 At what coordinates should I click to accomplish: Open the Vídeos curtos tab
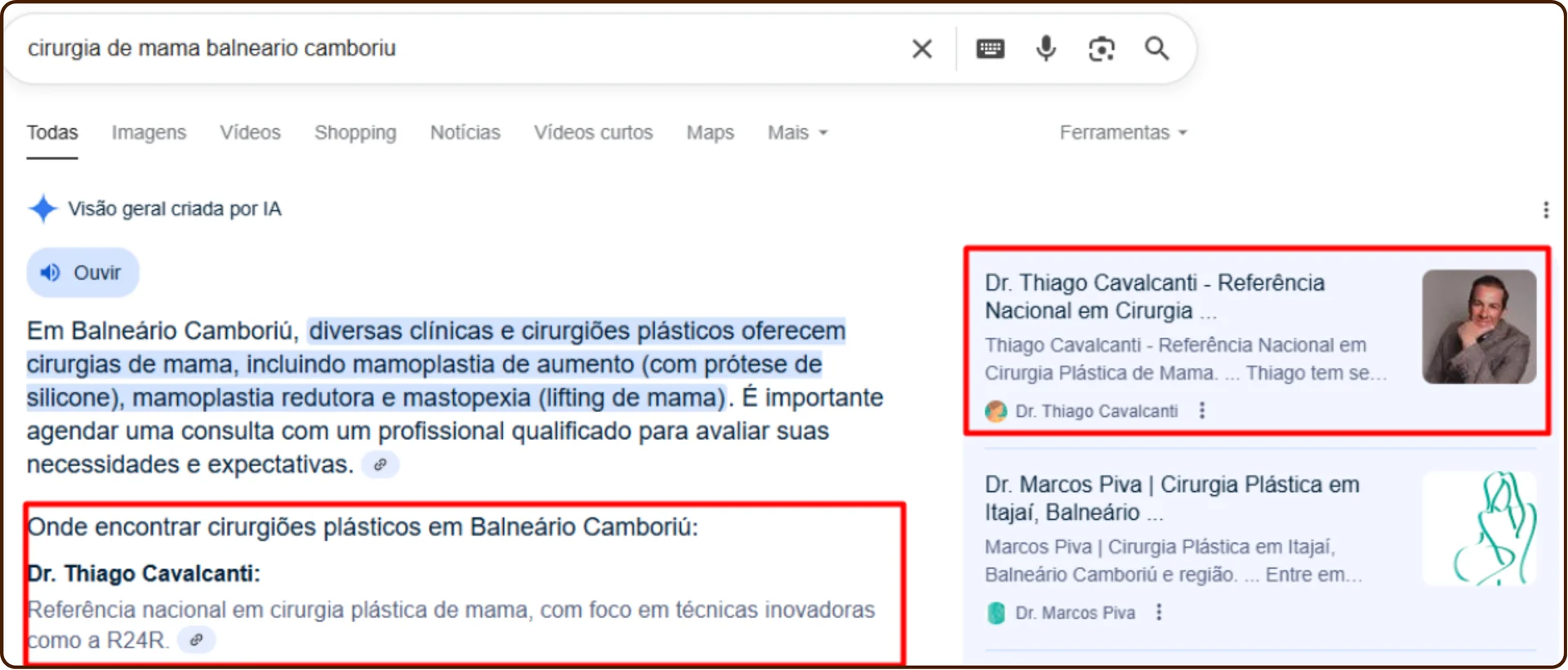(x=594, y=132)
